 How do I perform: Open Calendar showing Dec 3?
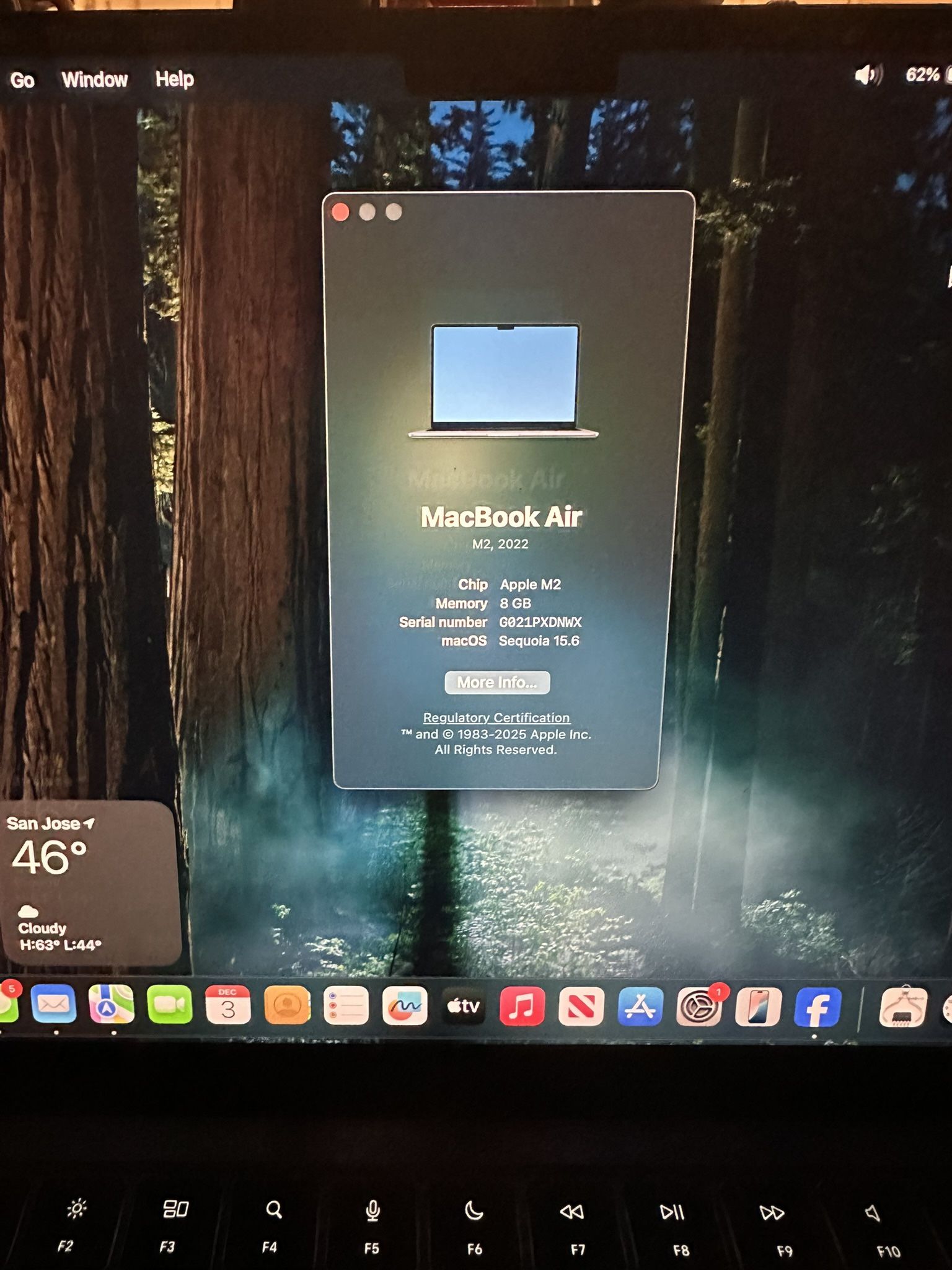coord(228,1005)
